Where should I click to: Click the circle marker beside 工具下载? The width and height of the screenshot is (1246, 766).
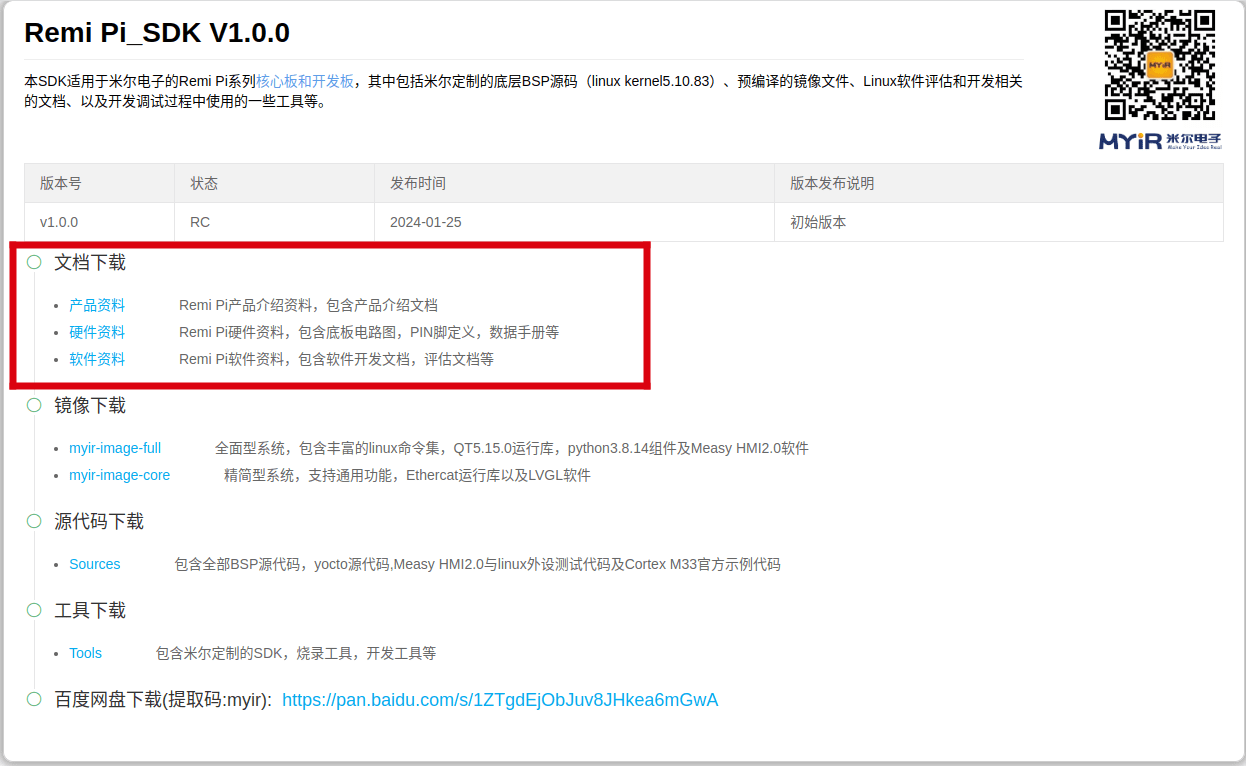coord(34,610)
